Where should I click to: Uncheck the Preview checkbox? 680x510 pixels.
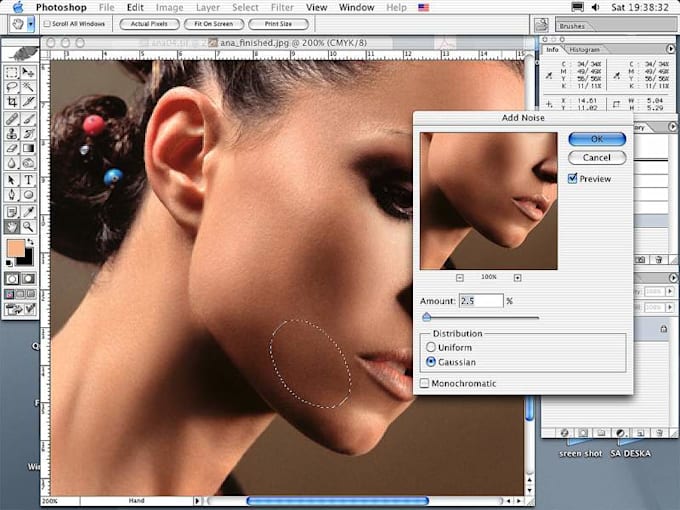point(572,179)
